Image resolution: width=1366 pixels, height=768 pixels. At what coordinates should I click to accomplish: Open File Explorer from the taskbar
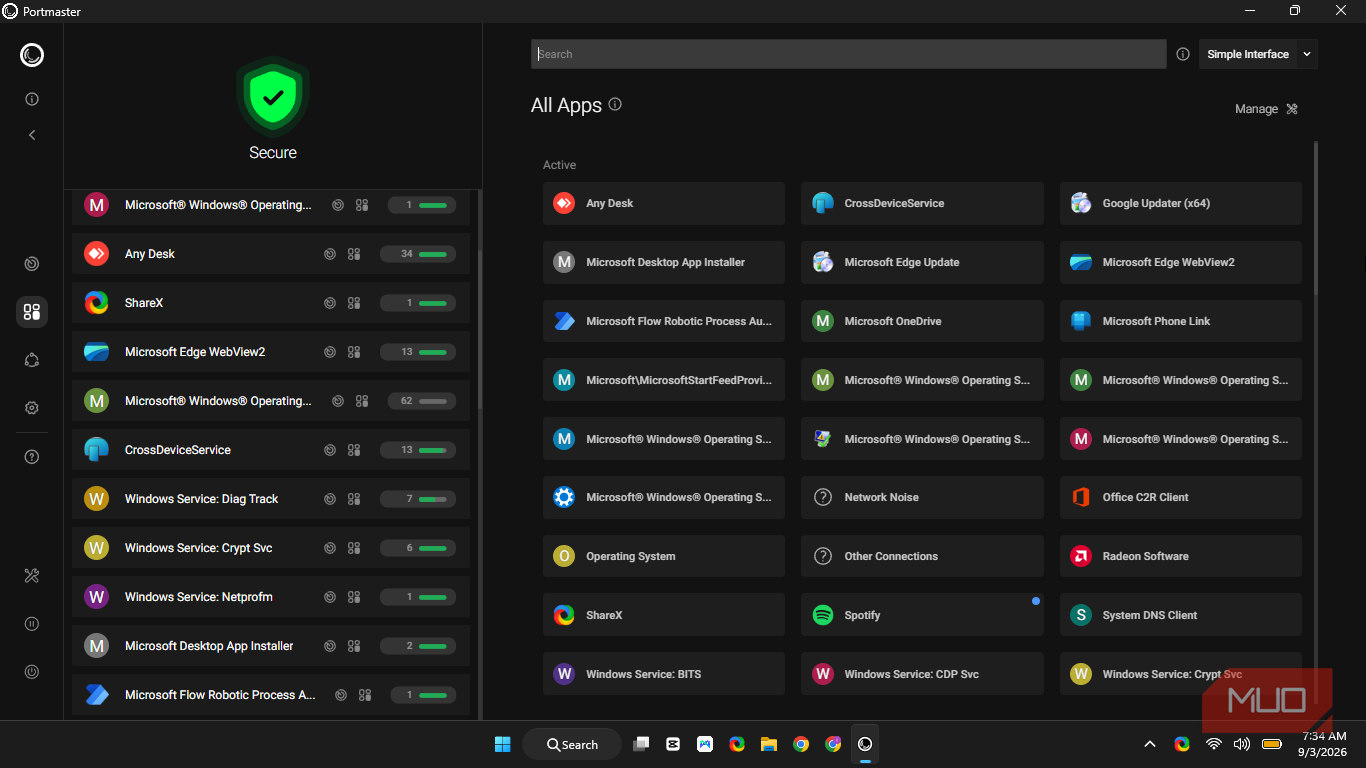[x=769, y=744]
